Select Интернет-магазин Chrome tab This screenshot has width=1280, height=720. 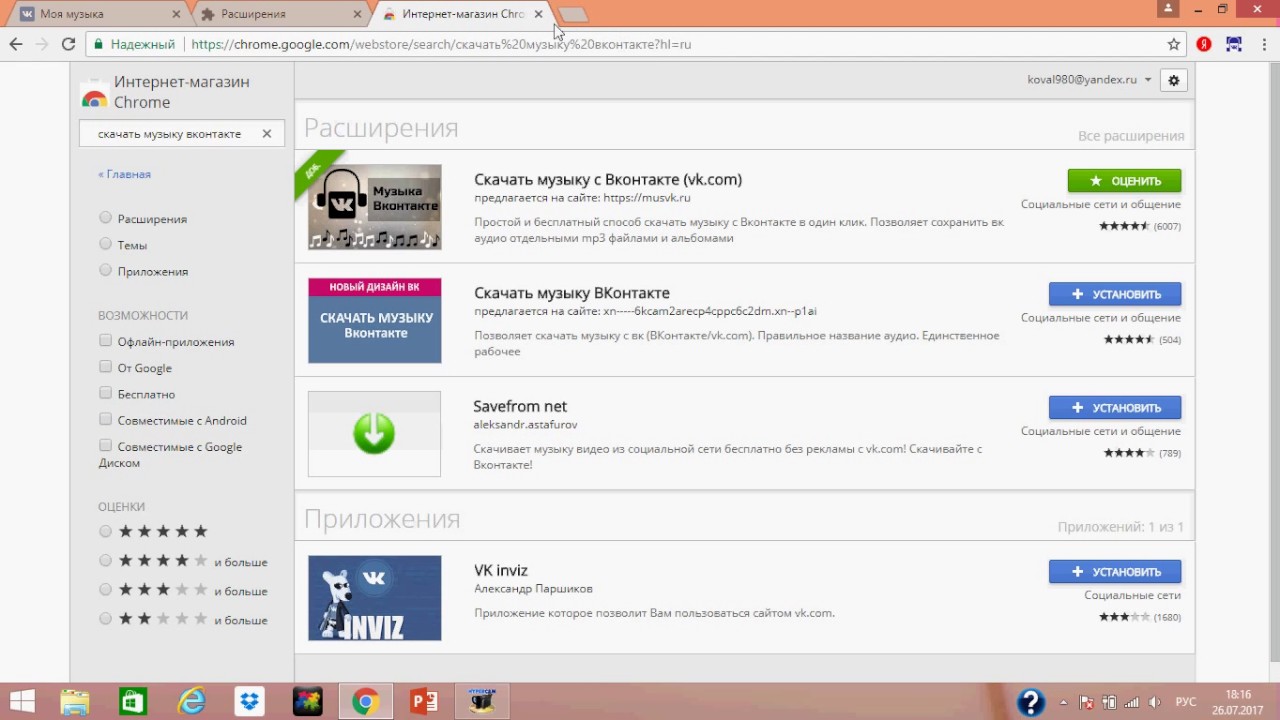point(462,14)
